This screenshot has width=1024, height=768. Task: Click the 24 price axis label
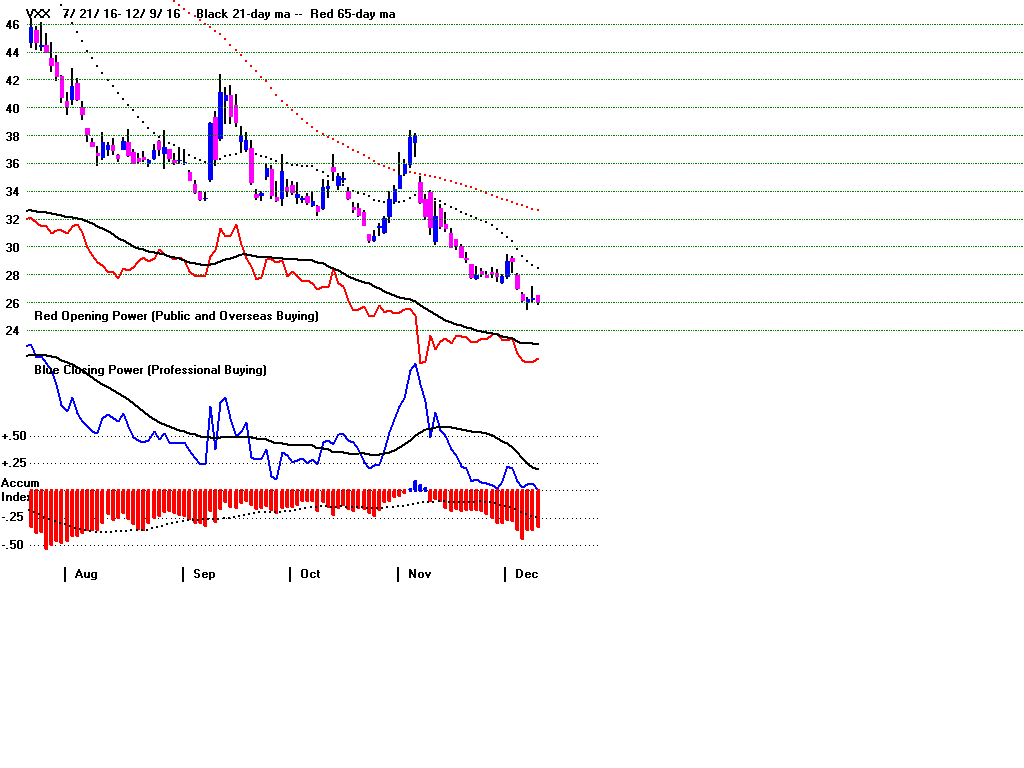point(11,331)
